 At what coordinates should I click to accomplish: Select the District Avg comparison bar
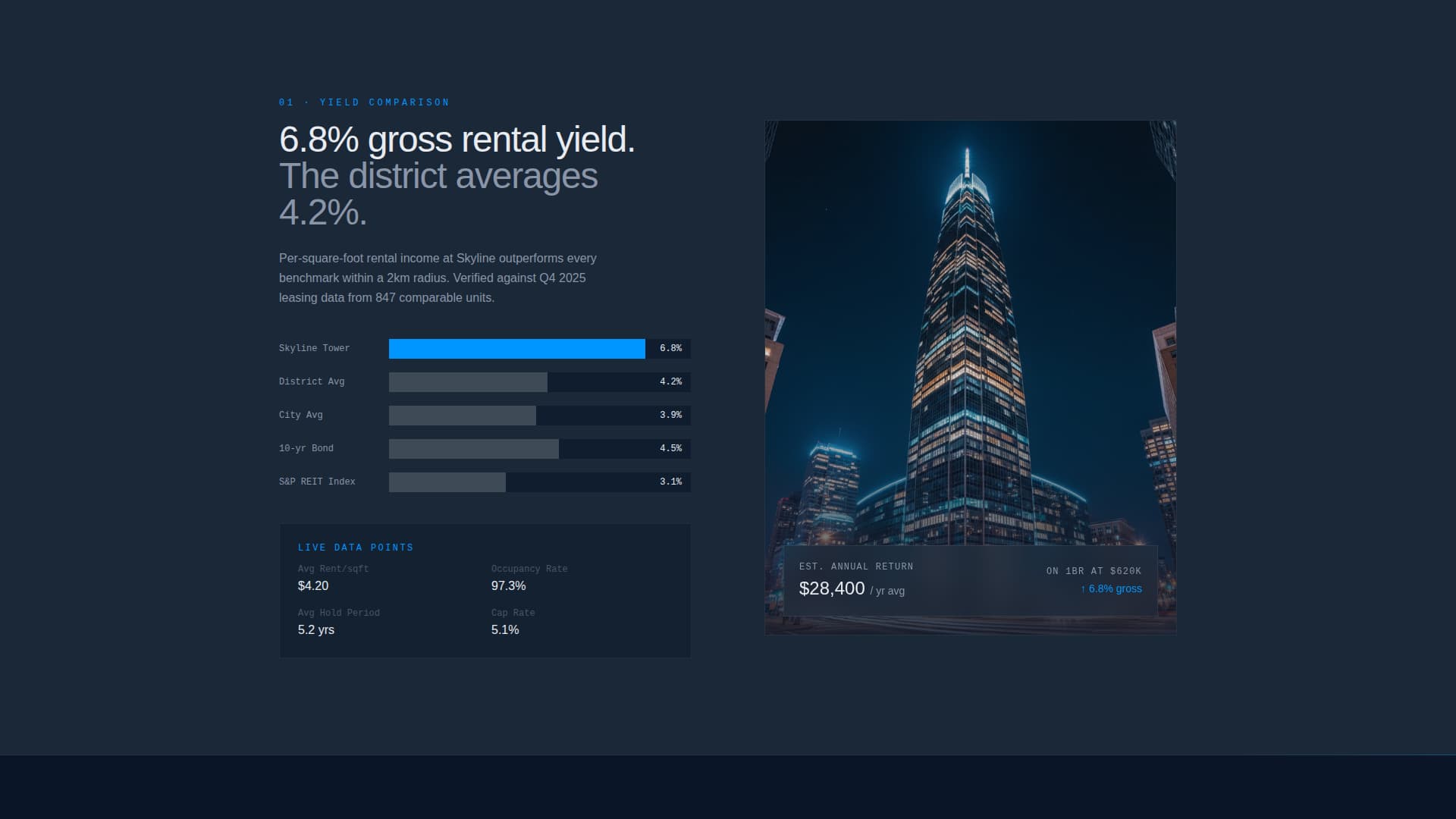(466, 382)
